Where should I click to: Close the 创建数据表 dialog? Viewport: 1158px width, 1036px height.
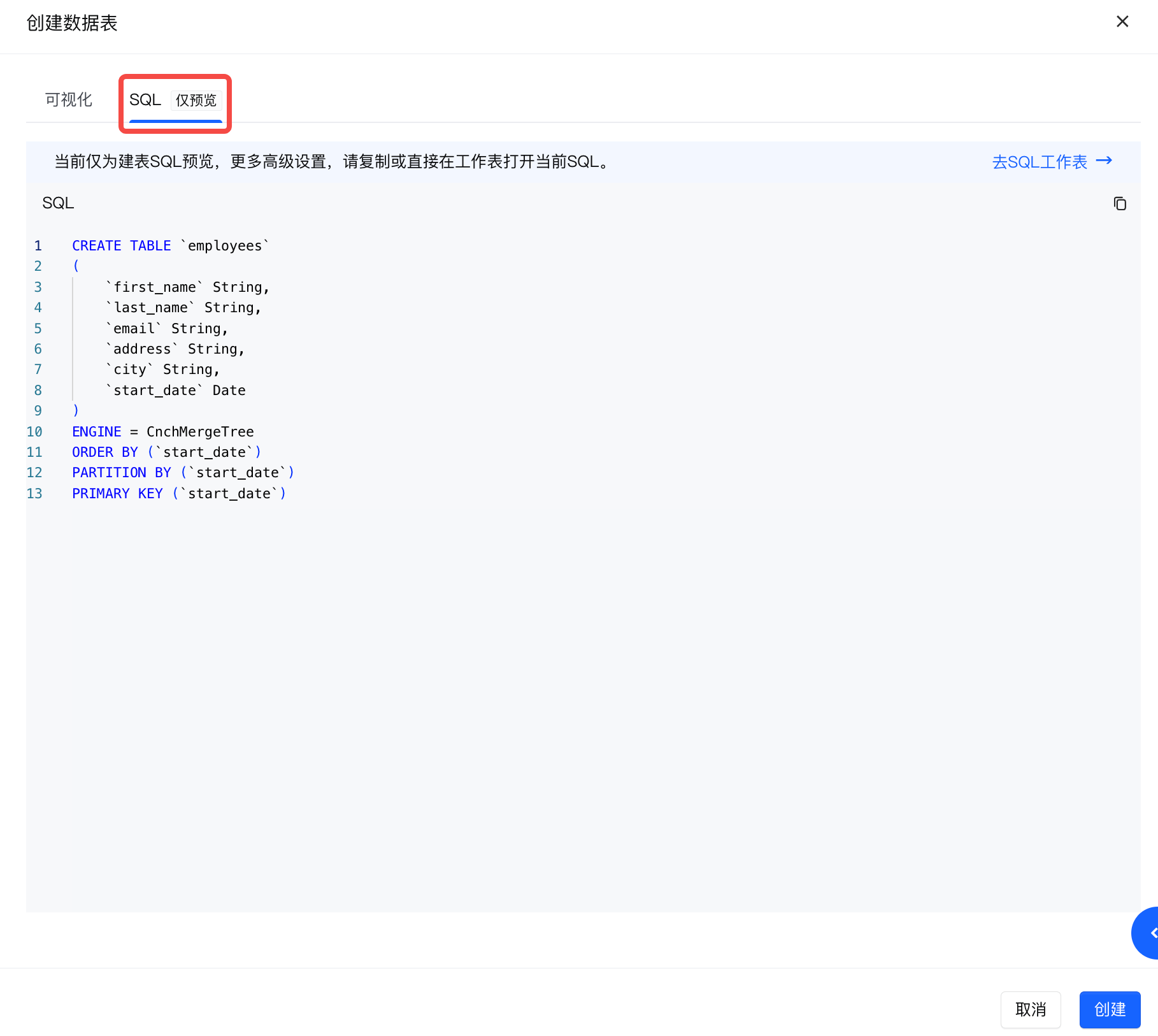point(1122,22)
